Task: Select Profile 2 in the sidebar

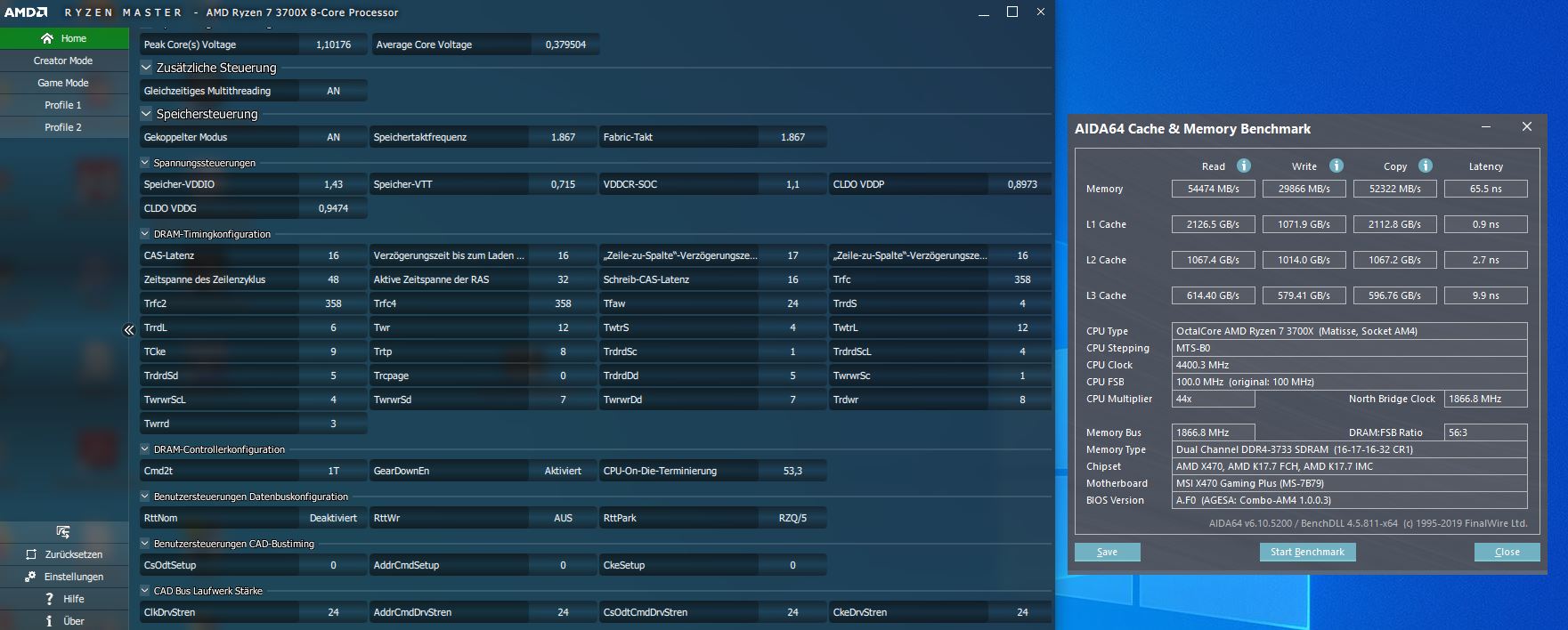Action: (x=63, y=127)
